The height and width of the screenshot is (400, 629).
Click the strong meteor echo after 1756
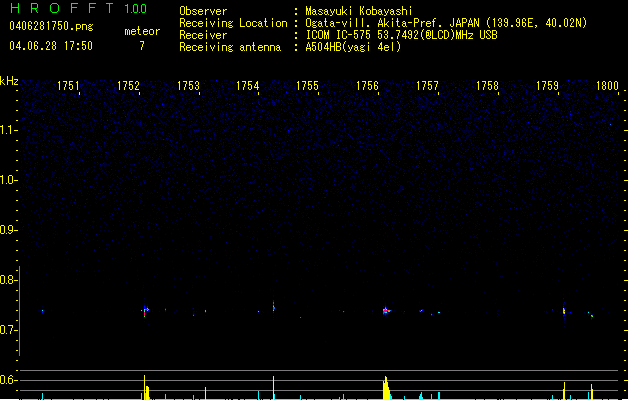pyautogui.click(x=386, y=311)
